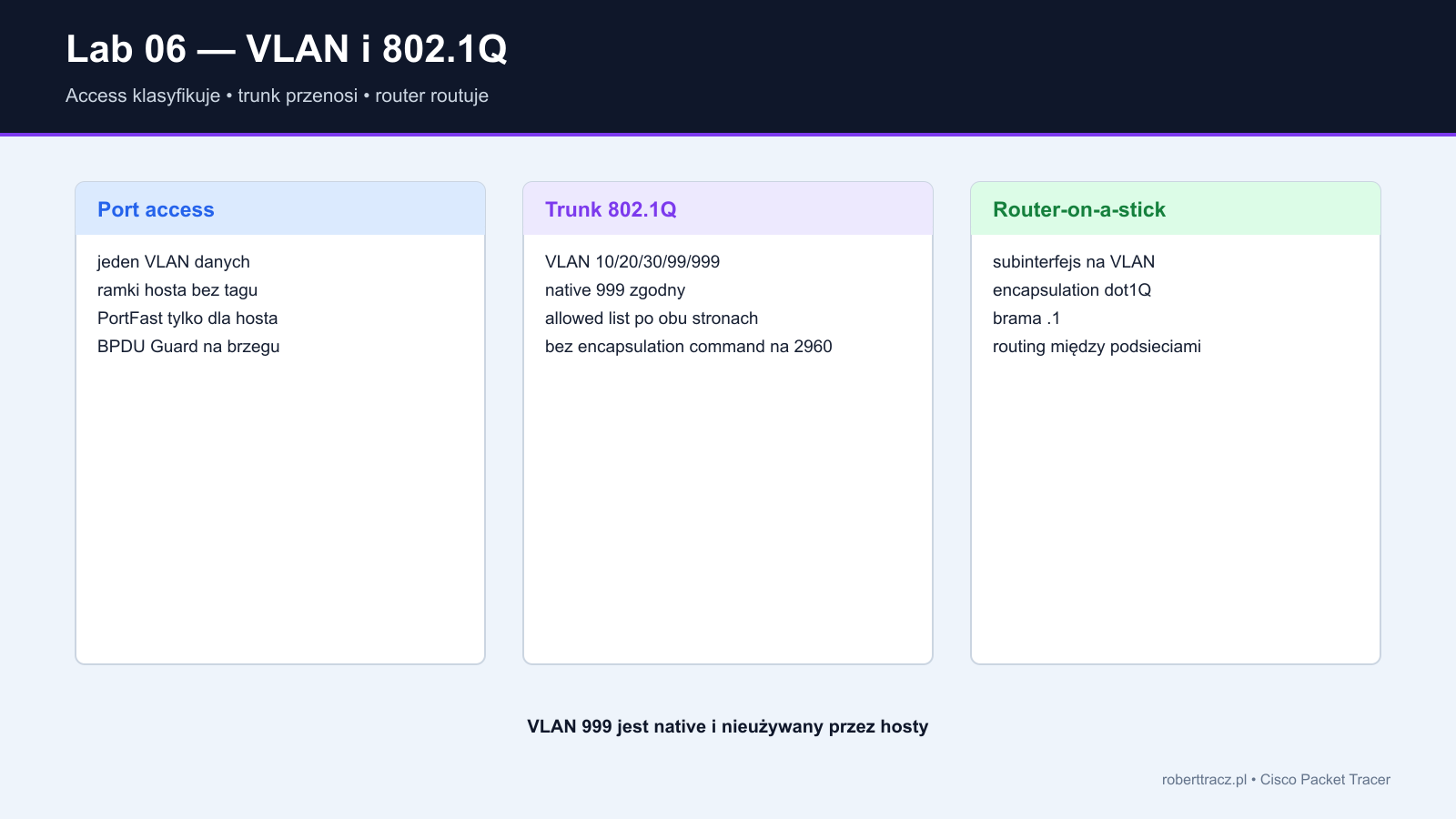Click footer 'roberttracz.pl • Cisco Packet Tracer'
This screenshot has height=819, width=1456.
1276,780
